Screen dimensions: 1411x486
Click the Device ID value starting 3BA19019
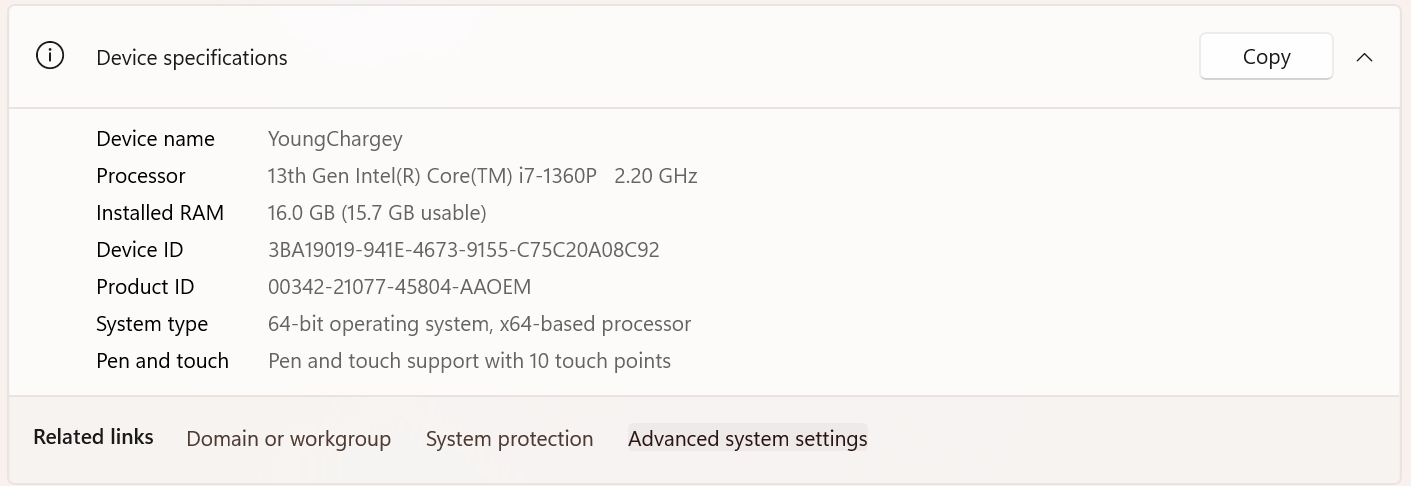click(463, 250)
